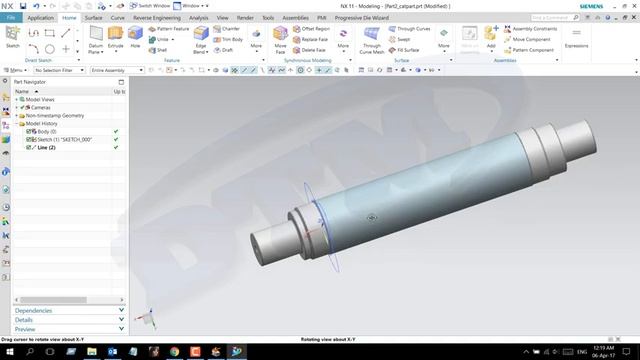The image size is (640, 360).
Task: Click Find a Command search field
Action: point(555,18)
